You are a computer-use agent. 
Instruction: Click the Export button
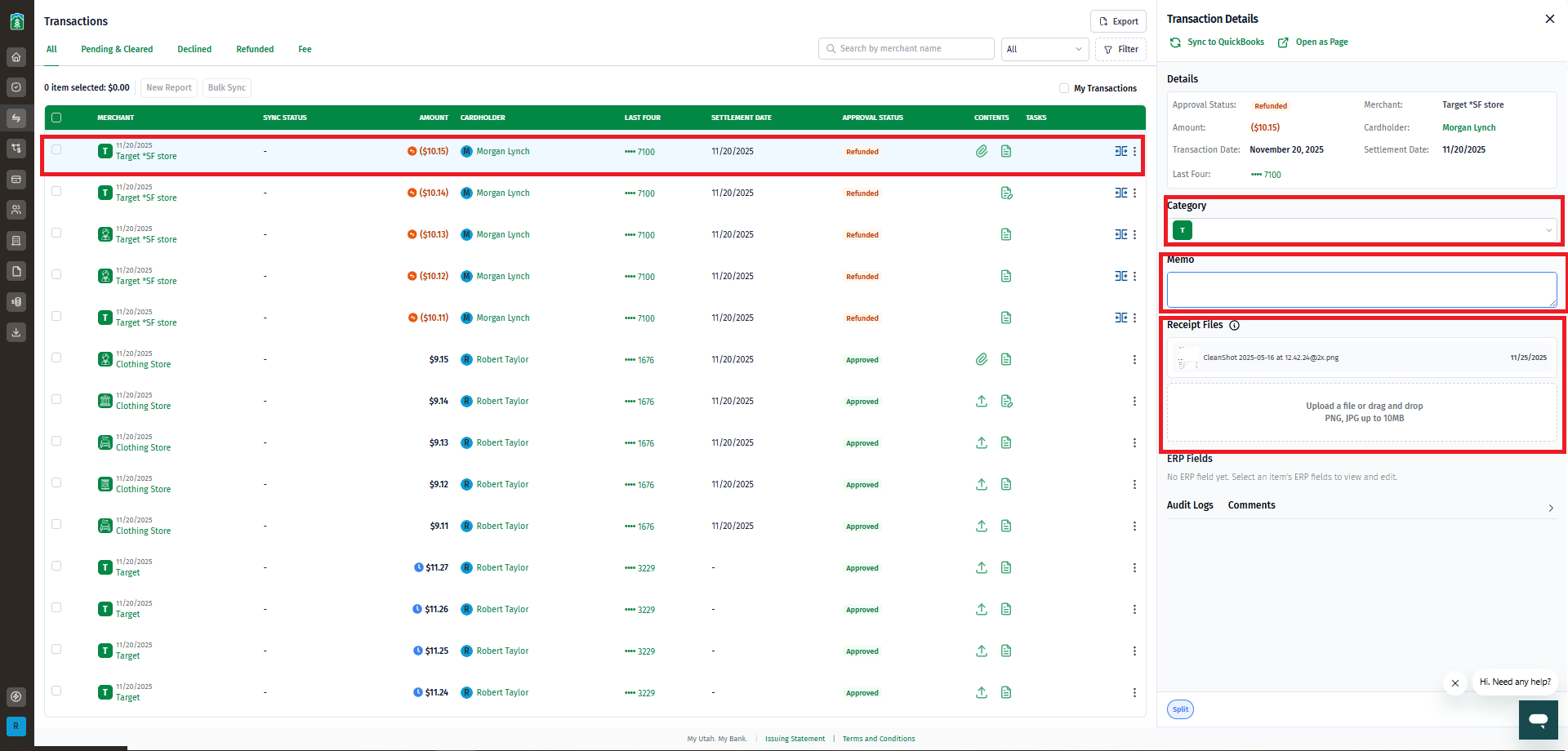1118,21
